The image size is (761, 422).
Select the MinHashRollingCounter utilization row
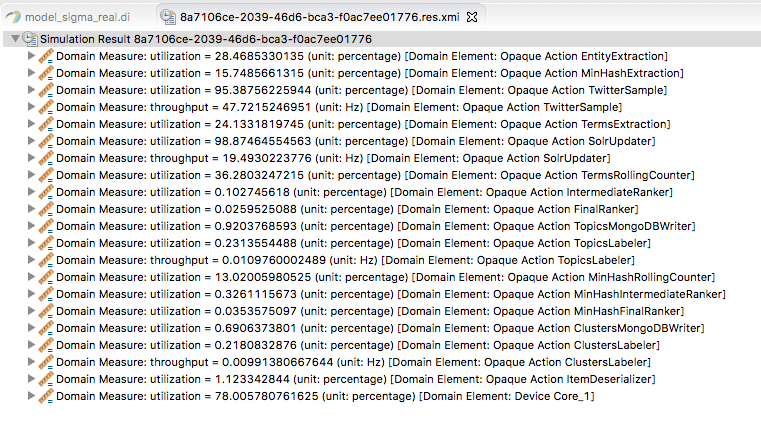(385, 277)
